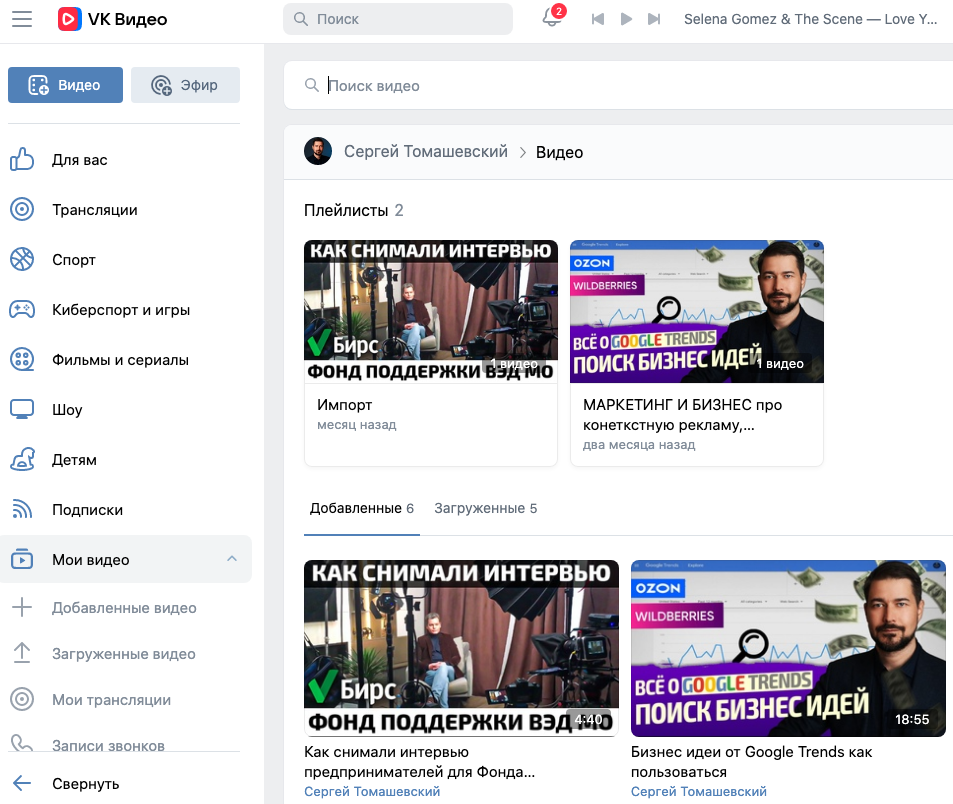Click Добавленные видео plus icon
Viewport: 953px width, 804px height.
click(22, 607)
